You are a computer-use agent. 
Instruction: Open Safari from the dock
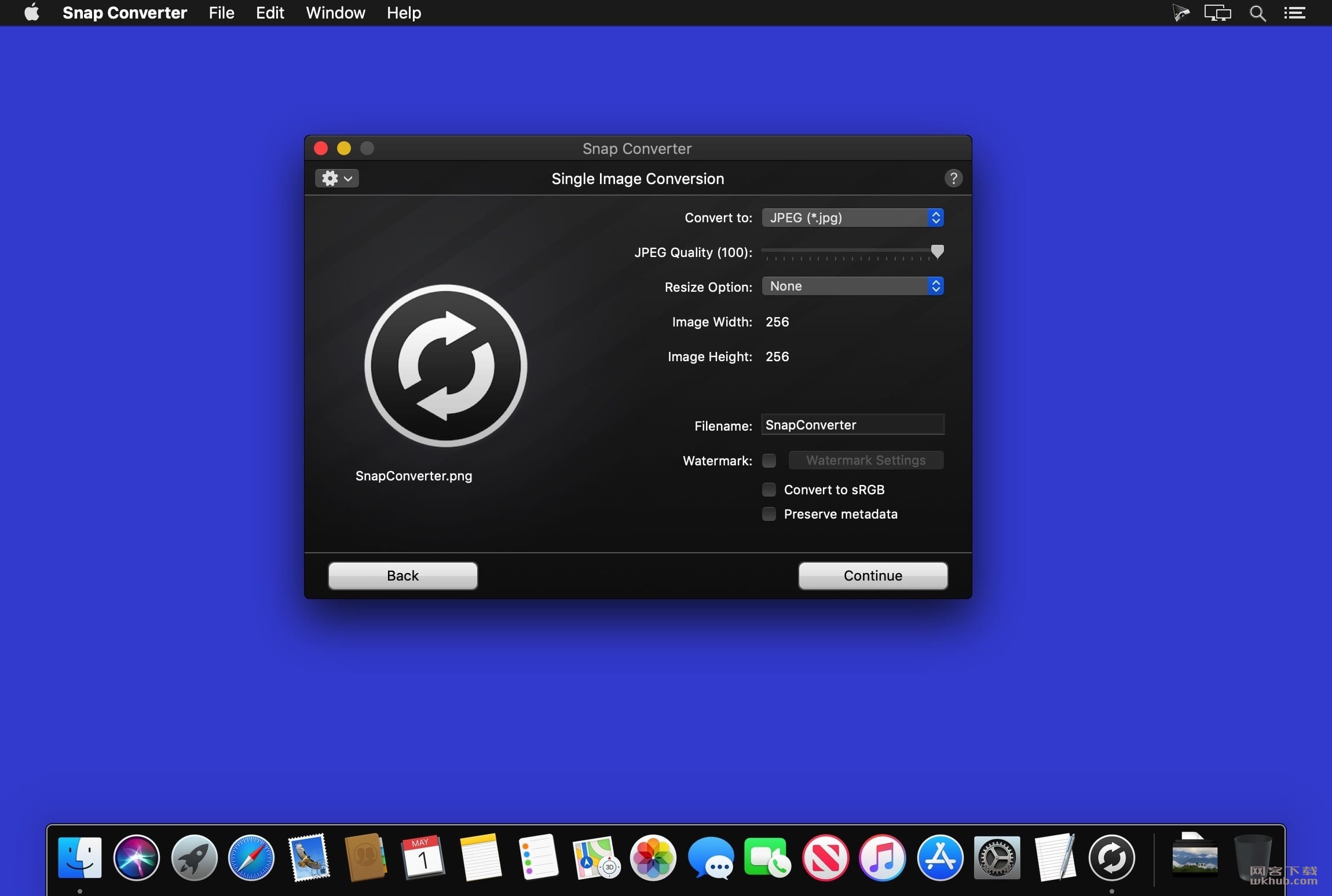251,857
